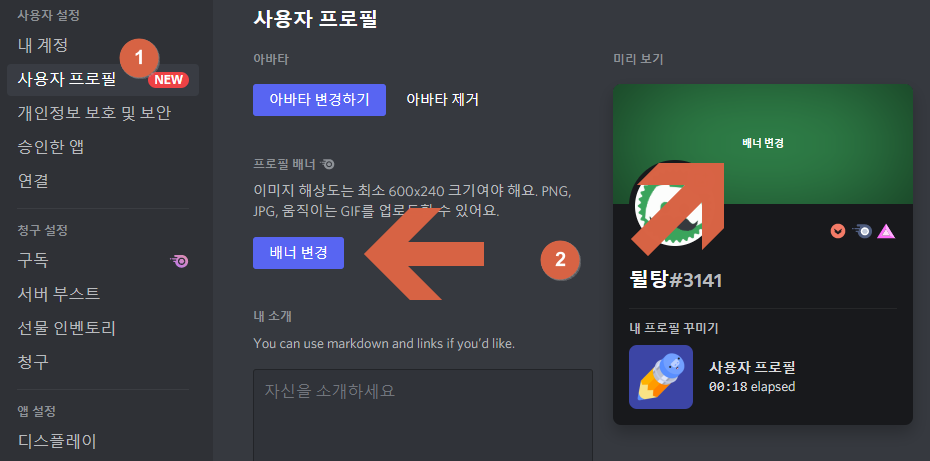Image resolution: width=930 pixels, height=461 pixels.
Task: Click the blue 배너 변경 button
Action: tap(298, 253)
